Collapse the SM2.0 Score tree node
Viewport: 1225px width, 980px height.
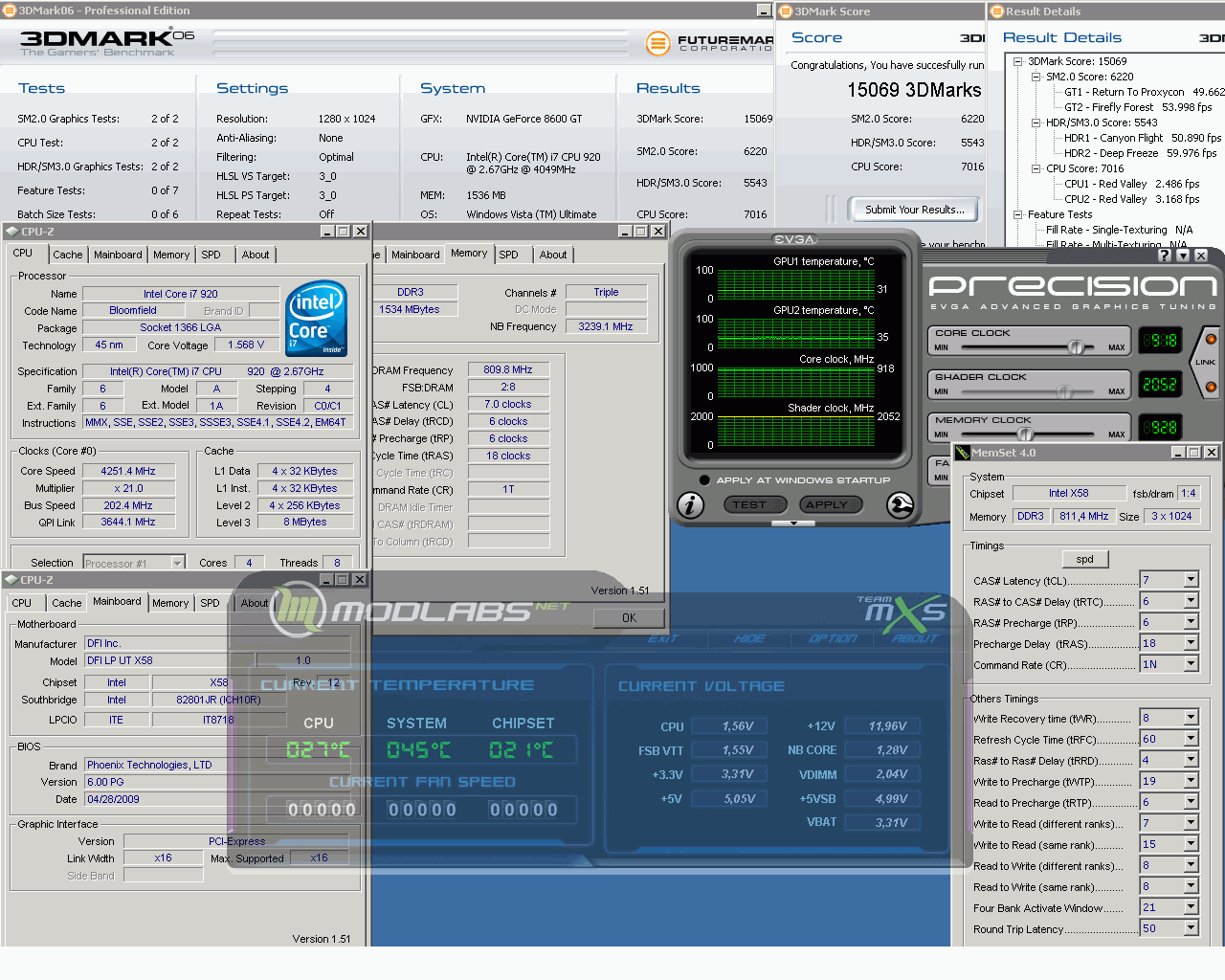tap(1036, 77)
